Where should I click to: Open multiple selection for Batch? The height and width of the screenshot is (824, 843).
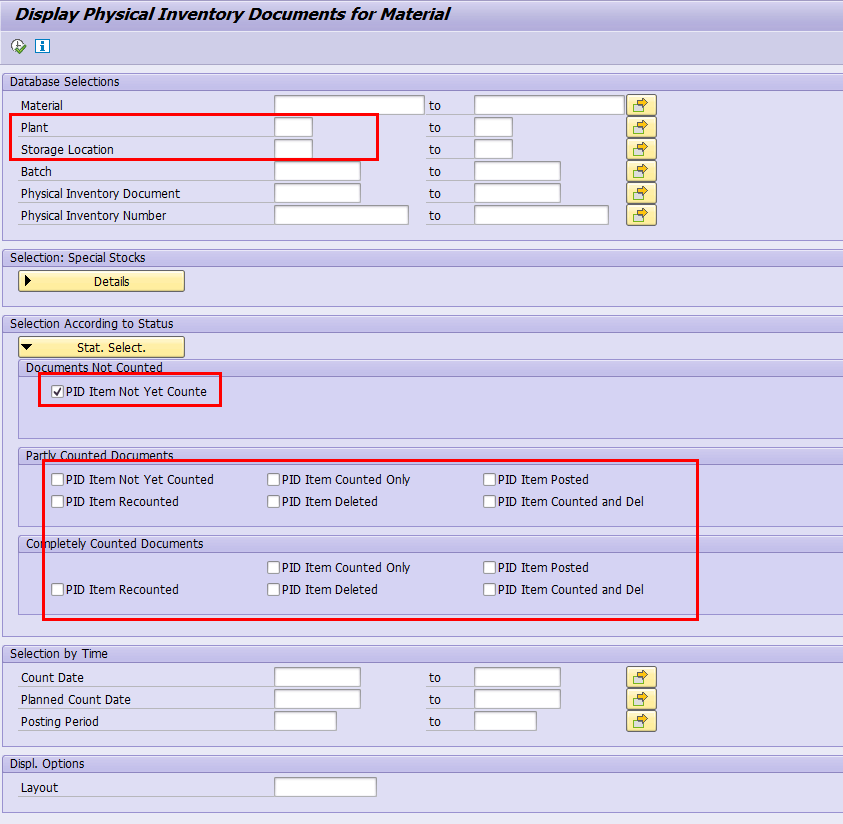640,171
